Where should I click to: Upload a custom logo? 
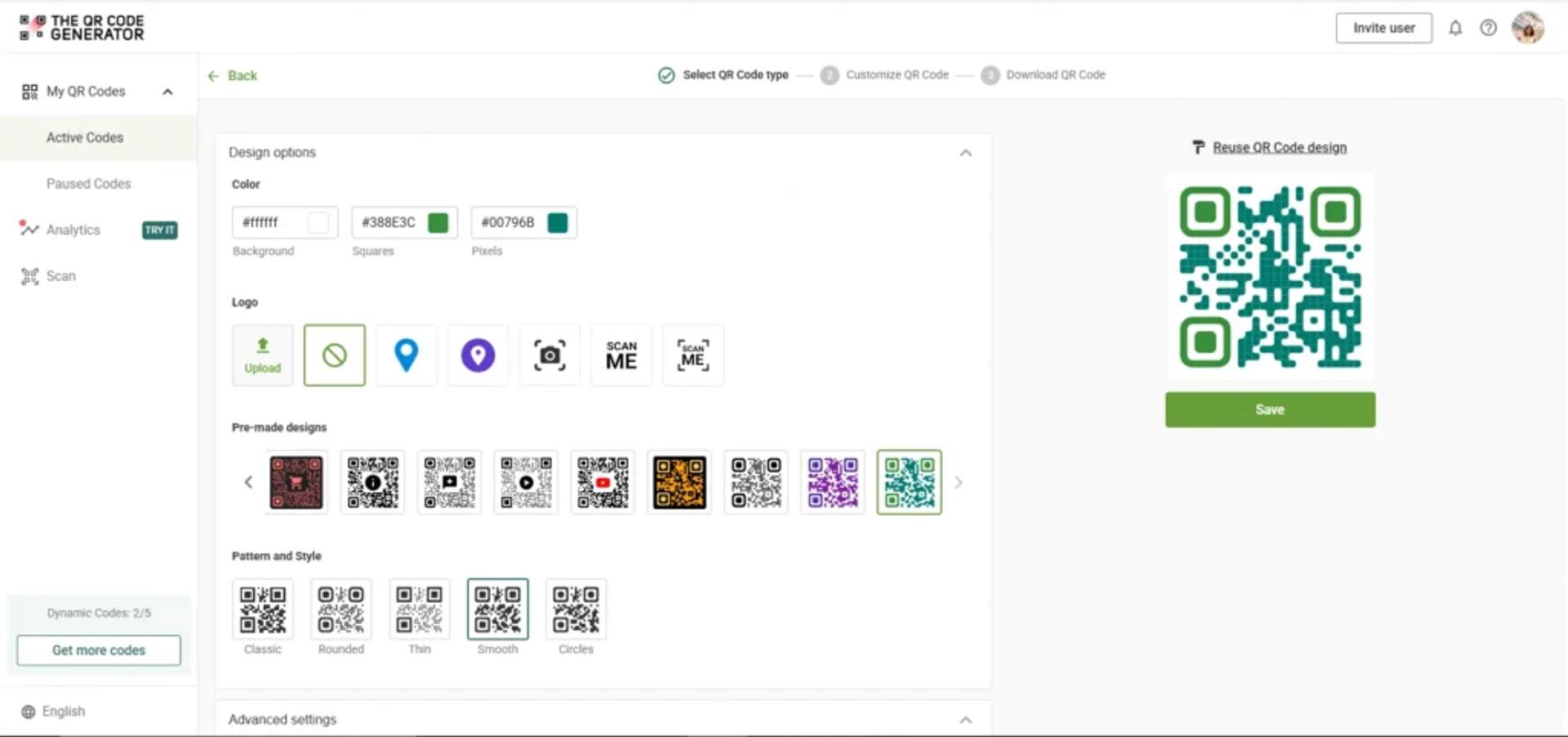263,355
